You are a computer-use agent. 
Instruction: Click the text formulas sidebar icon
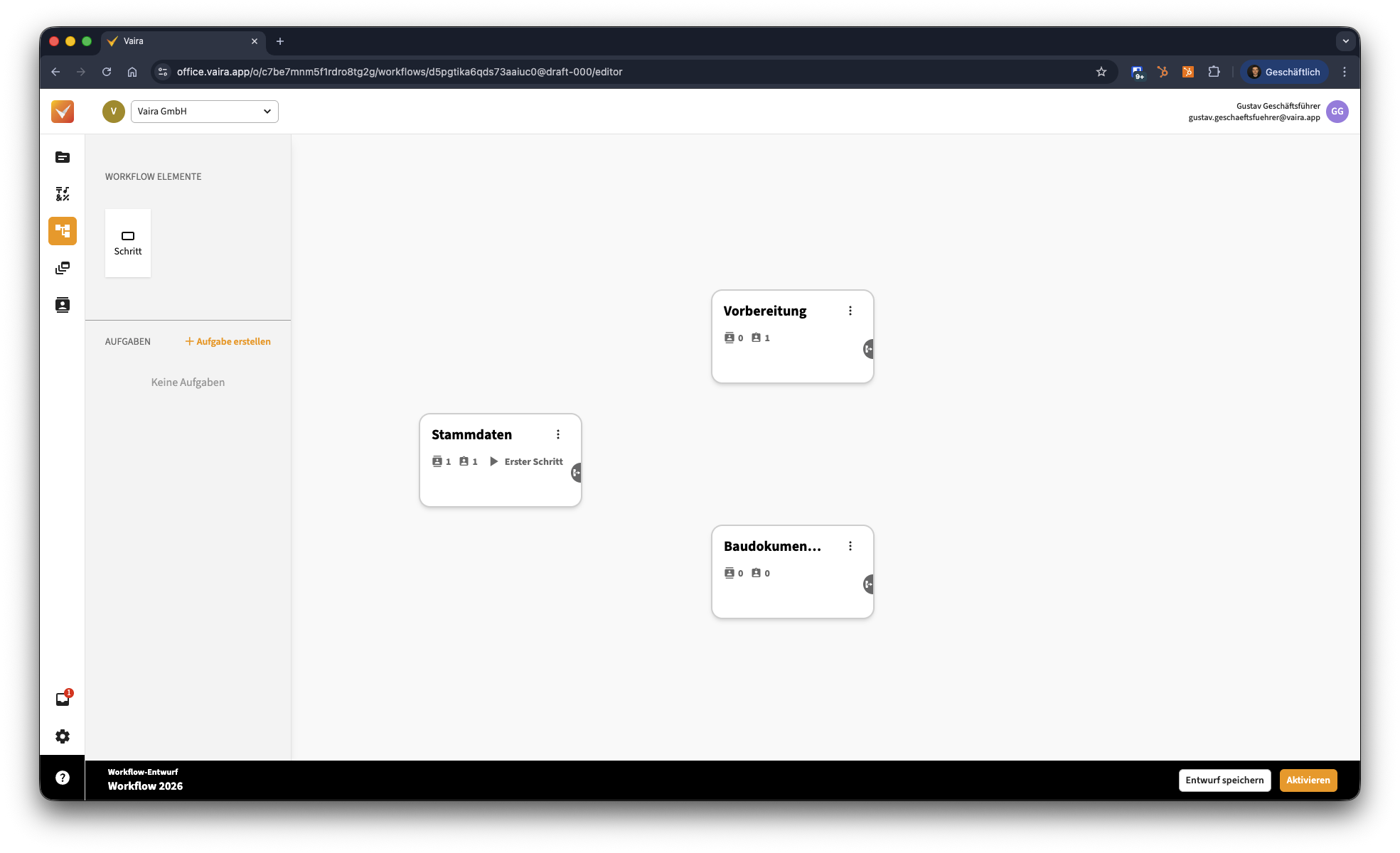(63, 194)
